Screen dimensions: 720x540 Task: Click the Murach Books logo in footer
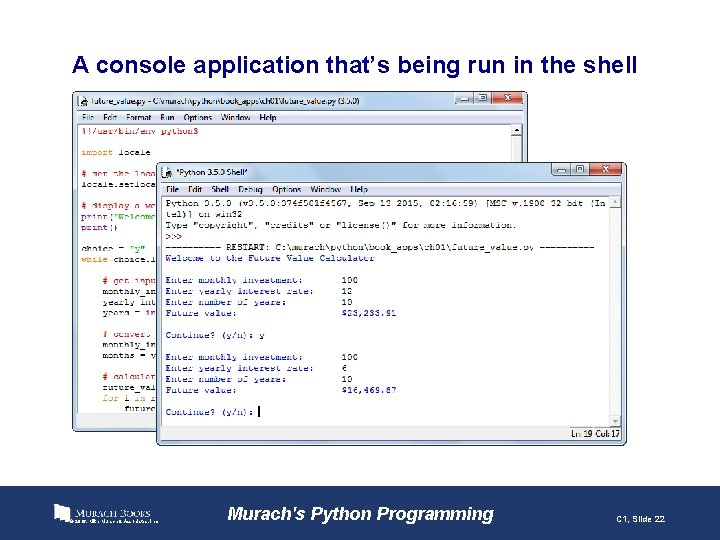coord(106,514)
